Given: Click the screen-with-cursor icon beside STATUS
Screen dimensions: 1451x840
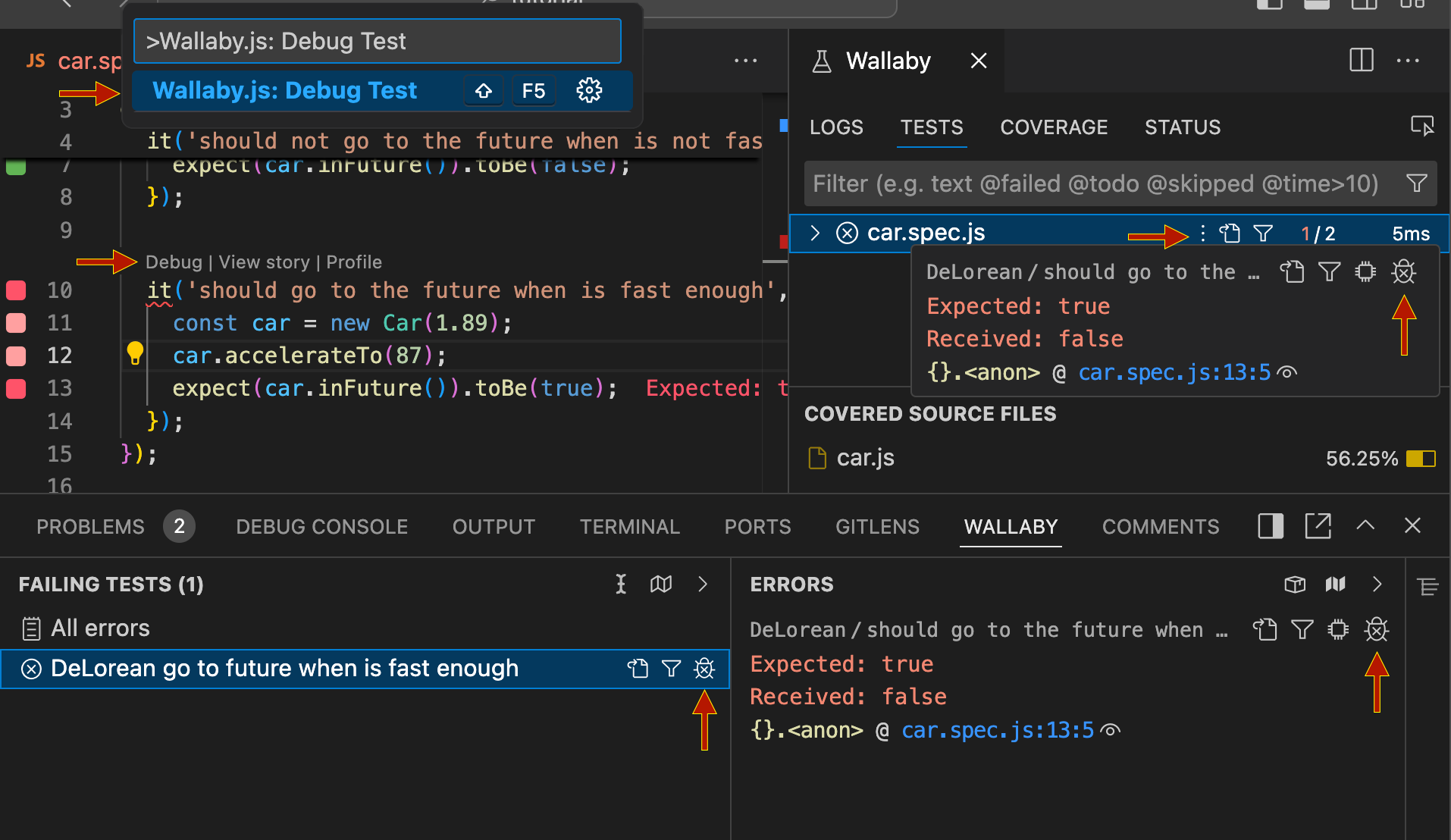Looking at the screenshot, I should click(x=1422, y=125).
